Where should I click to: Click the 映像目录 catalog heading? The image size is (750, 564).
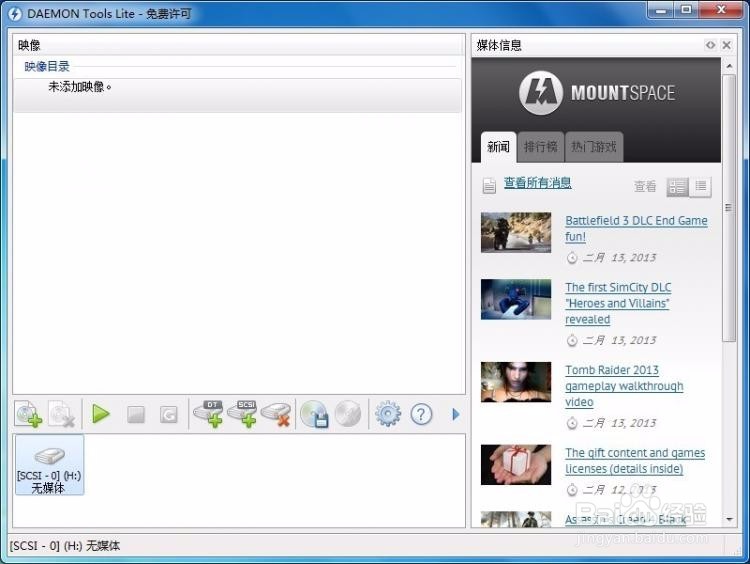[47, 66]
